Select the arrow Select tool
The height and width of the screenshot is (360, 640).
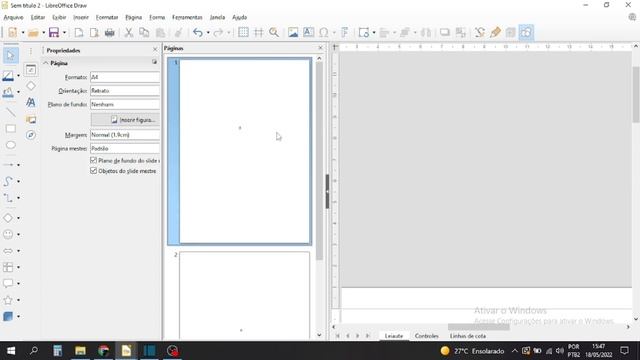pos(11,55)
